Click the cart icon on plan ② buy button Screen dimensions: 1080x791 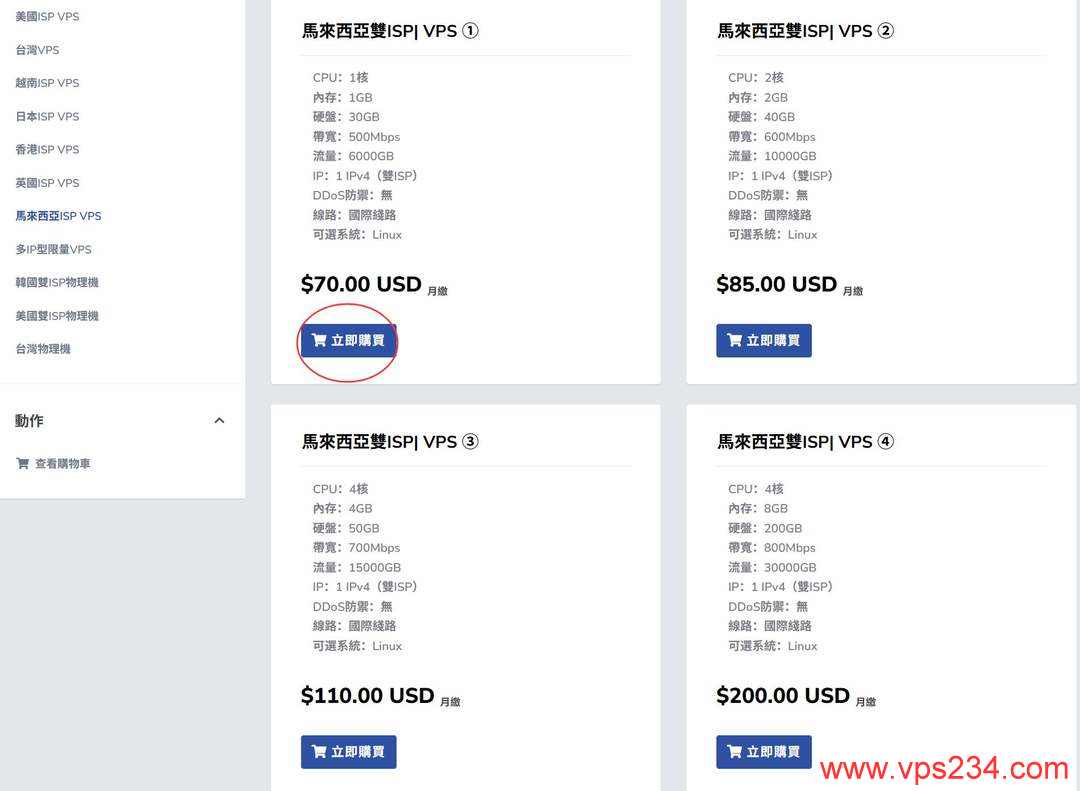[734, 340]
